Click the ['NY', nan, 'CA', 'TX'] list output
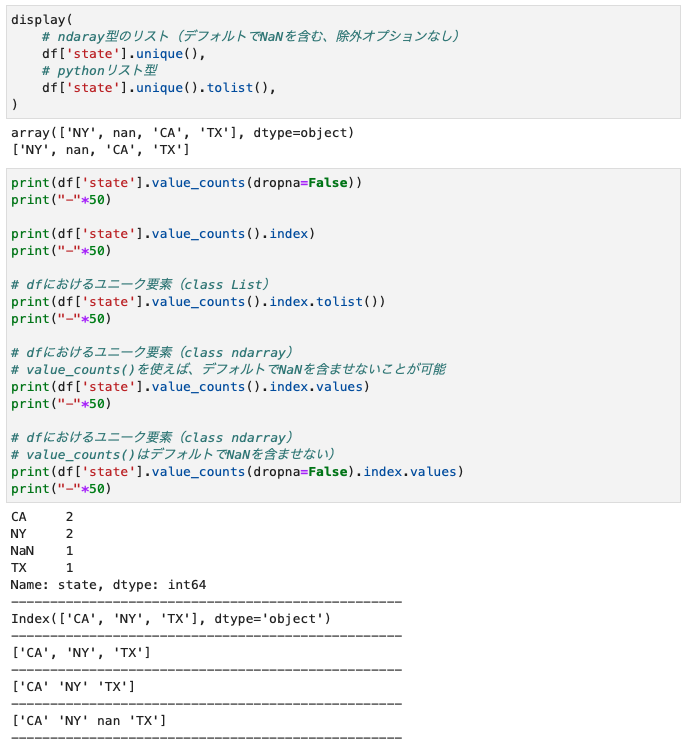The height and width of the screenshot is (754, 689). [x=100, y=150]
